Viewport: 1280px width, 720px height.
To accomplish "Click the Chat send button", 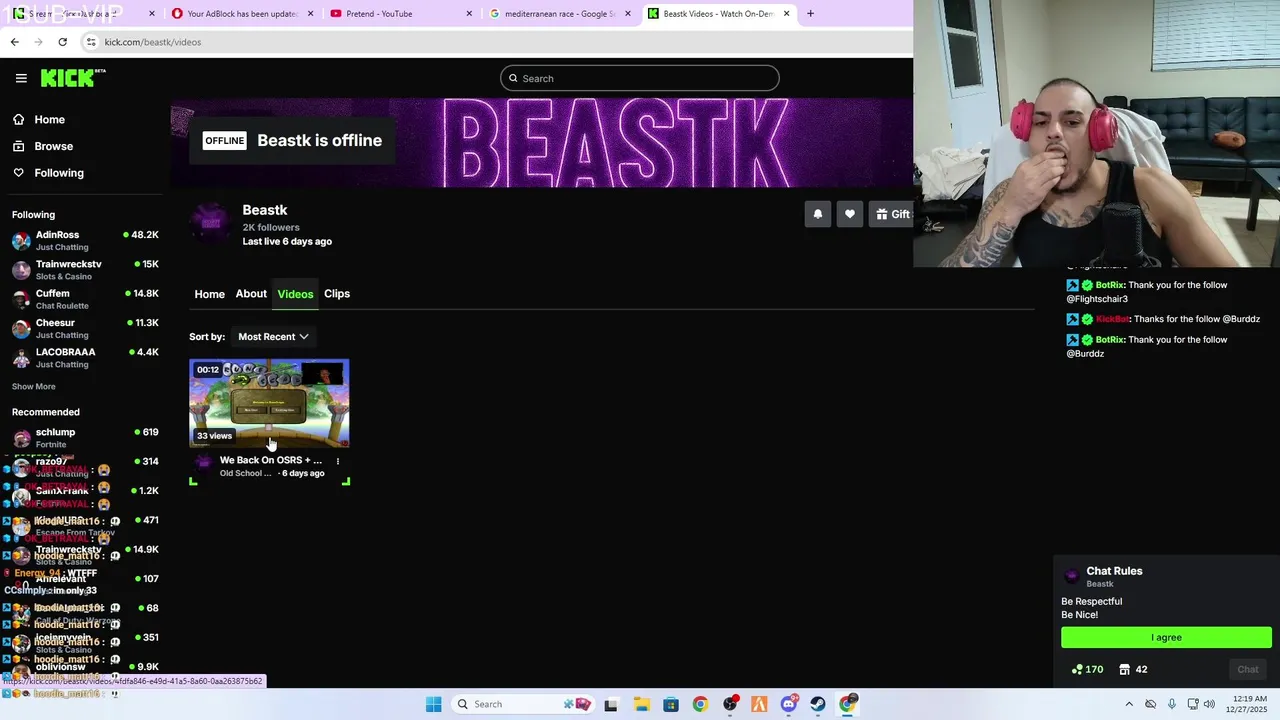I will point(1247,670).
